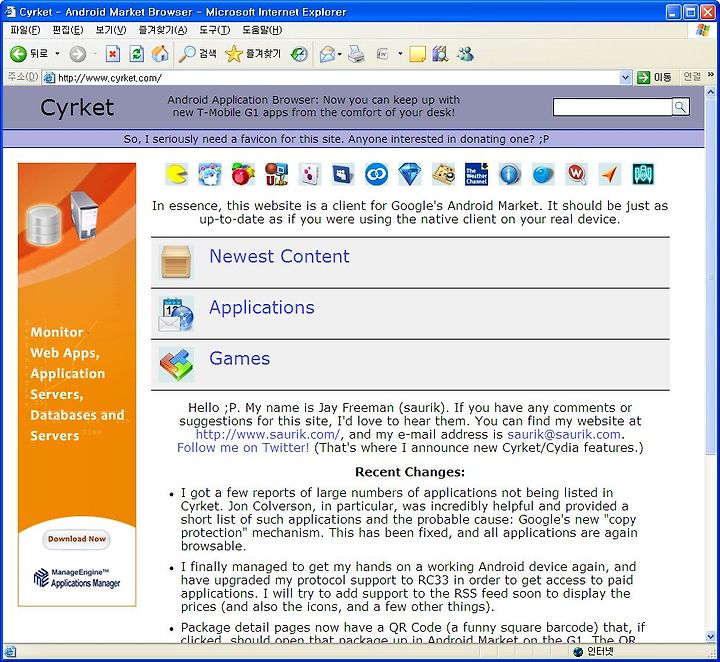Click the ManageEngine Applications Manager logo

(x=77, y=578)
